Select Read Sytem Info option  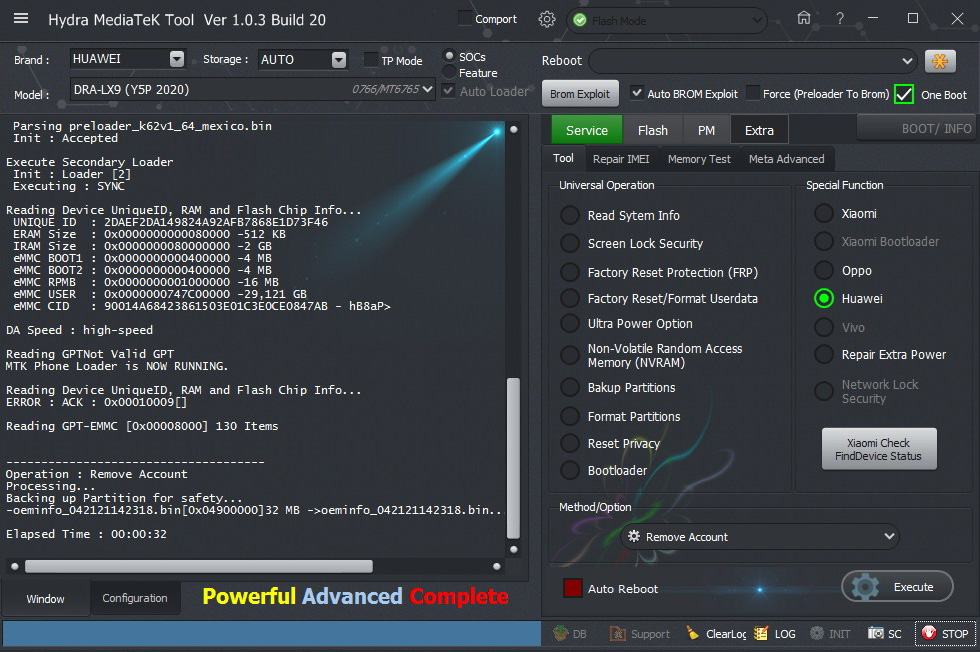[569, 215]
